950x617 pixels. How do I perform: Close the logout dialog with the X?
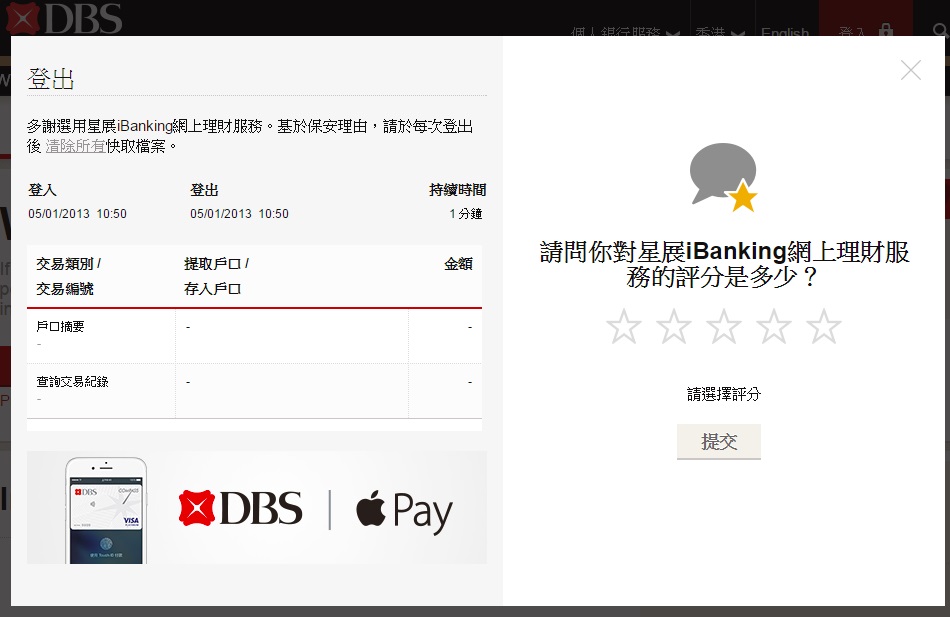910,70
